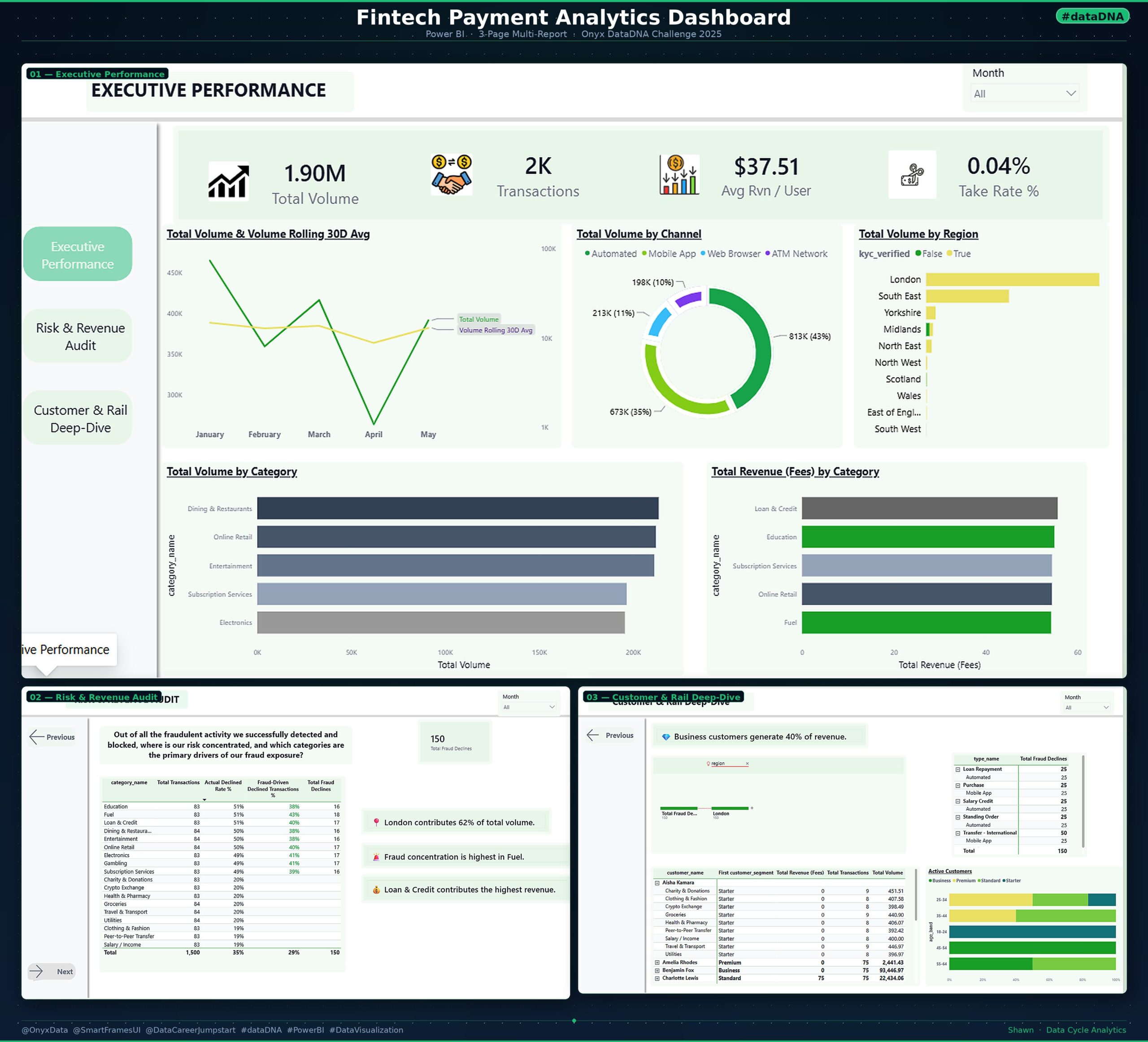Click the Take Rate % icon
Viewport: 1148px width, 1042px height.
point(912,174)
